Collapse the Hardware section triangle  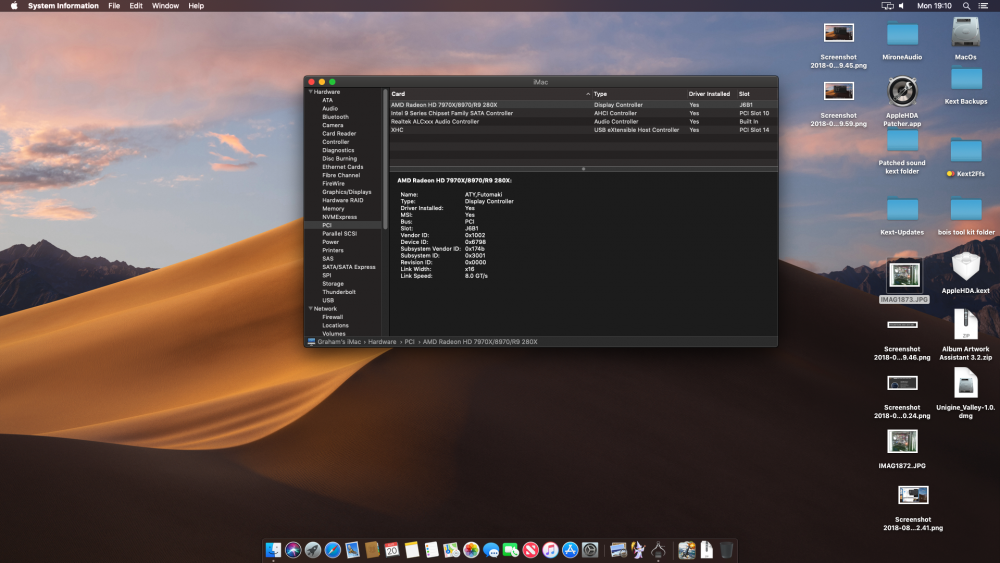(x=311, y=92)
